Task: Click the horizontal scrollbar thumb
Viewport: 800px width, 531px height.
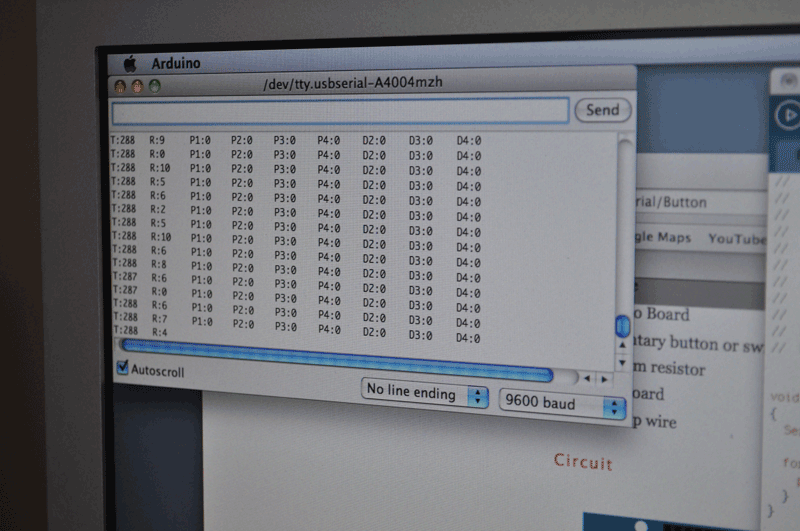Action: [x=337, y=360]
